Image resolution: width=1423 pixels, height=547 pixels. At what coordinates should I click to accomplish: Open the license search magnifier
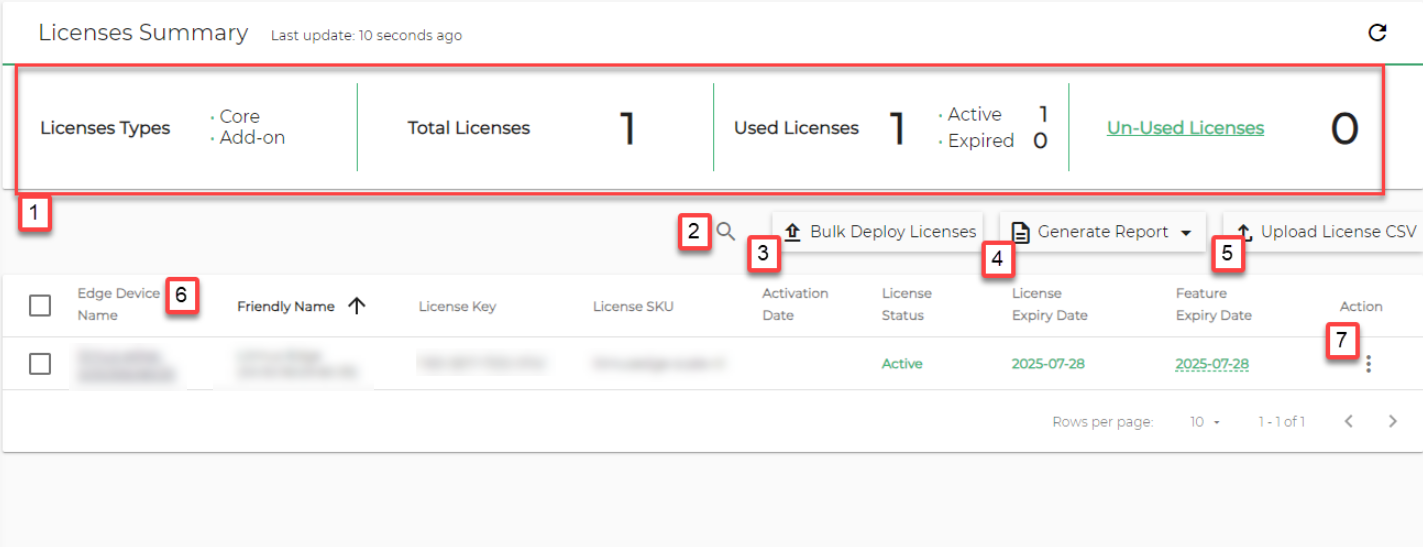(x=726, y=232)
